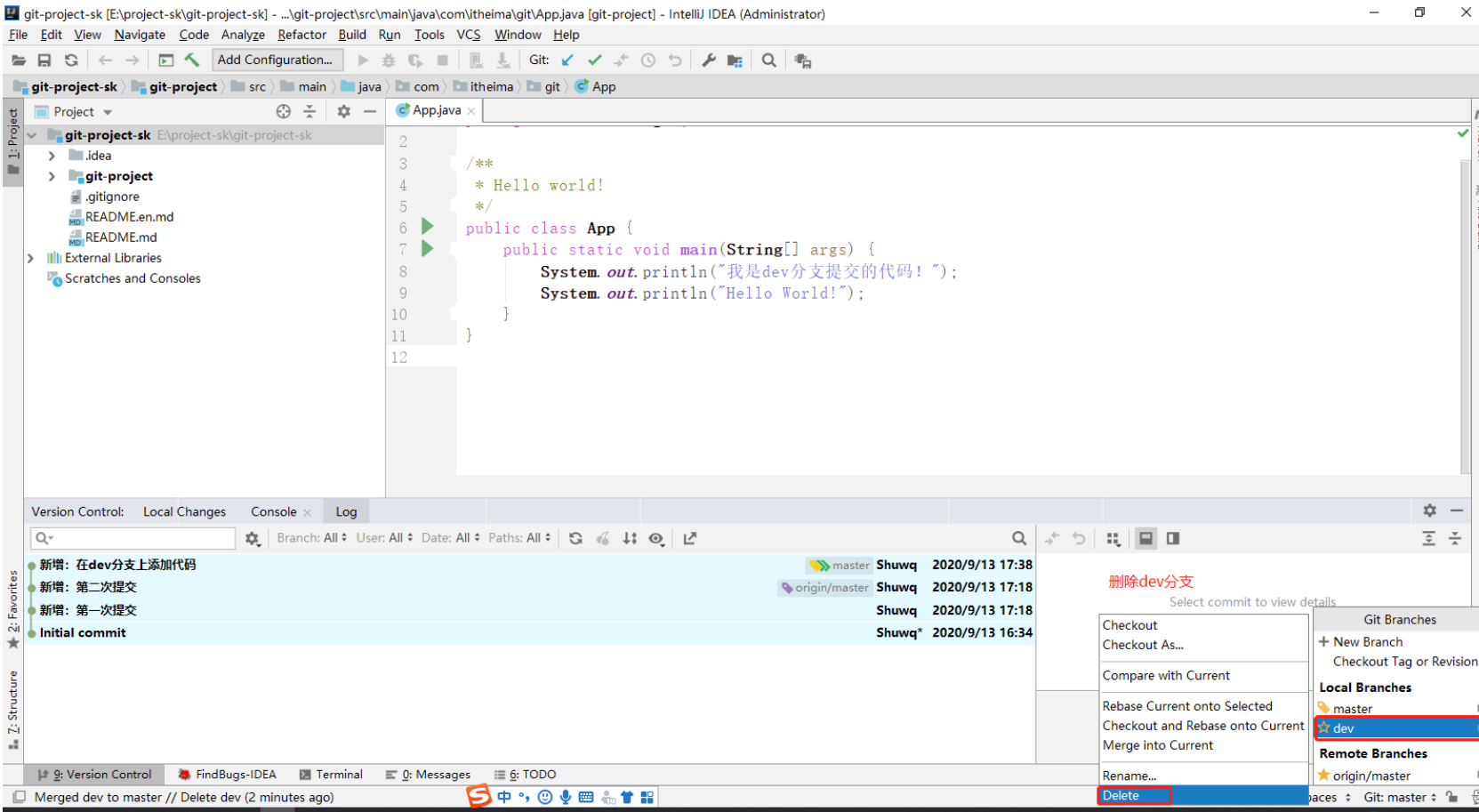Switch to the Local Changes tab
The height and width of the screenshot is (812, 1479).
184,511
